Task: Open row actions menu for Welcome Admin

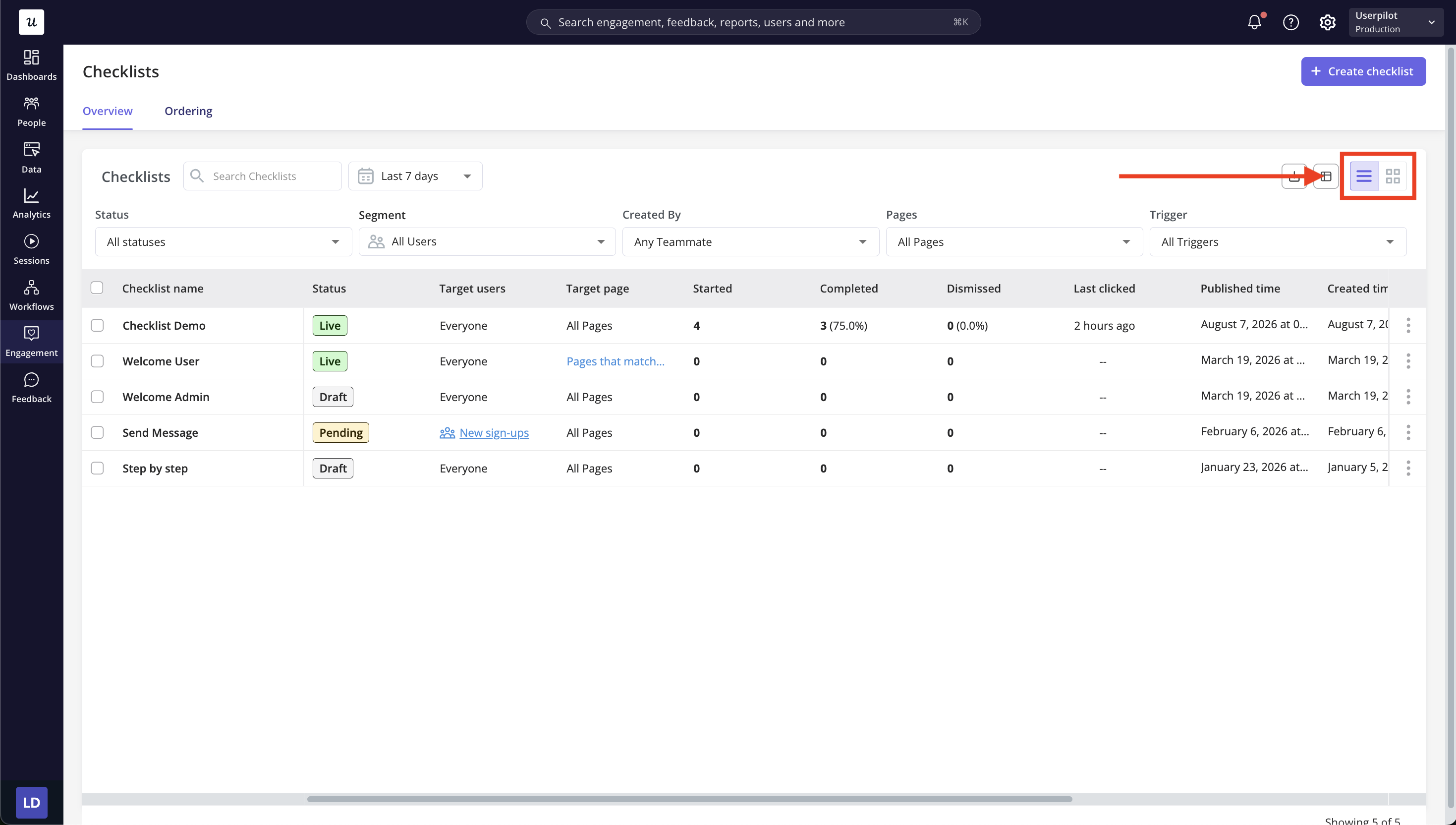Action: [x=1408, y=397]
